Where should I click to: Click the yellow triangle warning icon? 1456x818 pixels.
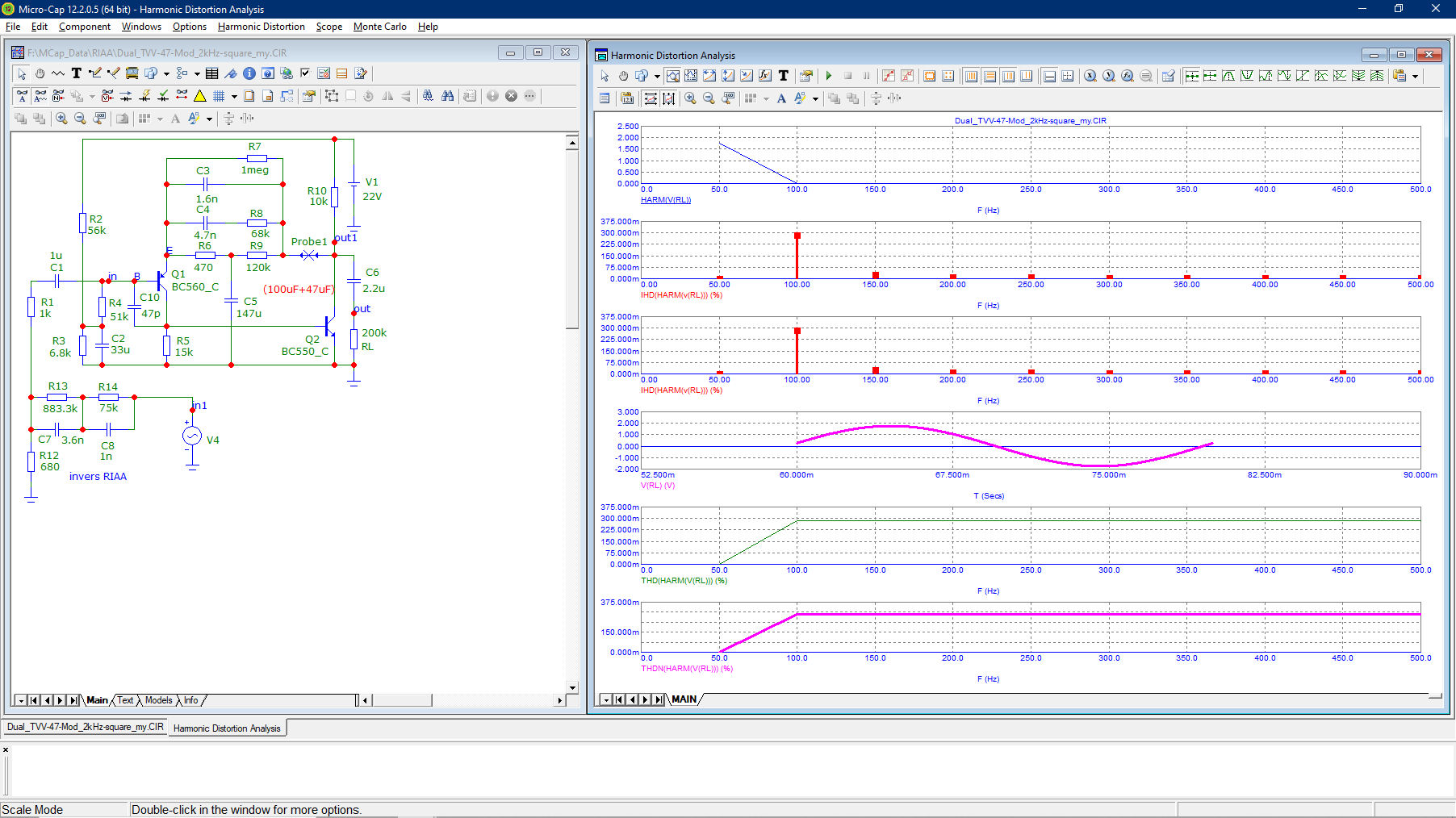click(x=200, y=96)
